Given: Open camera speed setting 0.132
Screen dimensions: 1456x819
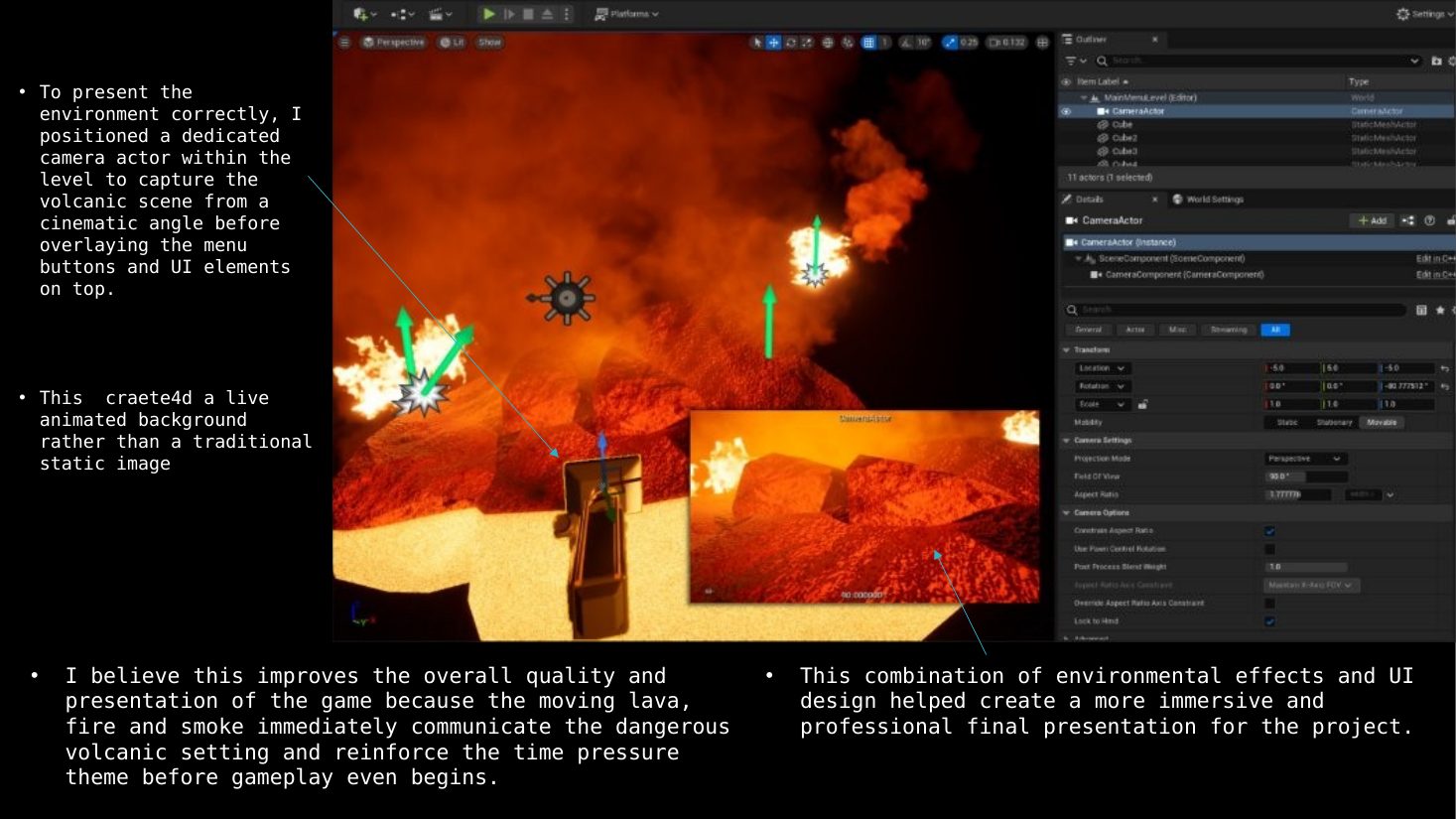Looking at the screenshot, I should [1007, 43].
